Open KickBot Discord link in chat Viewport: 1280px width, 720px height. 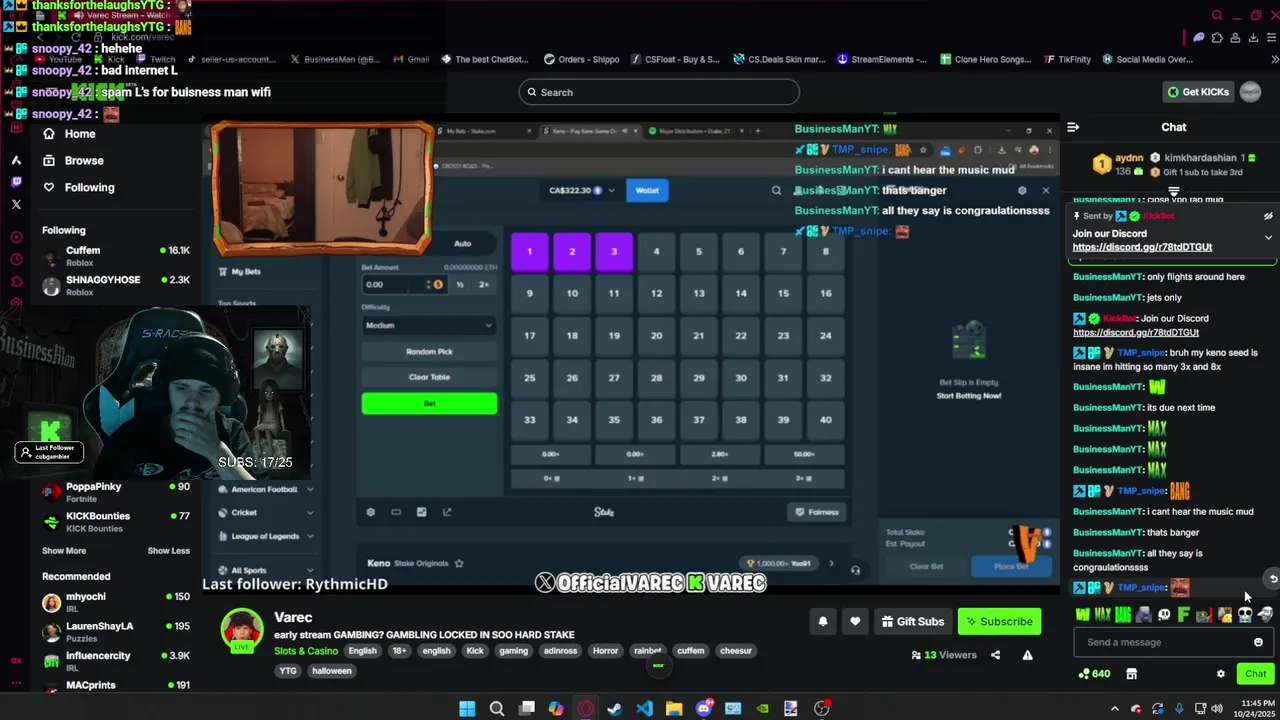click(x=1135, y=332)
